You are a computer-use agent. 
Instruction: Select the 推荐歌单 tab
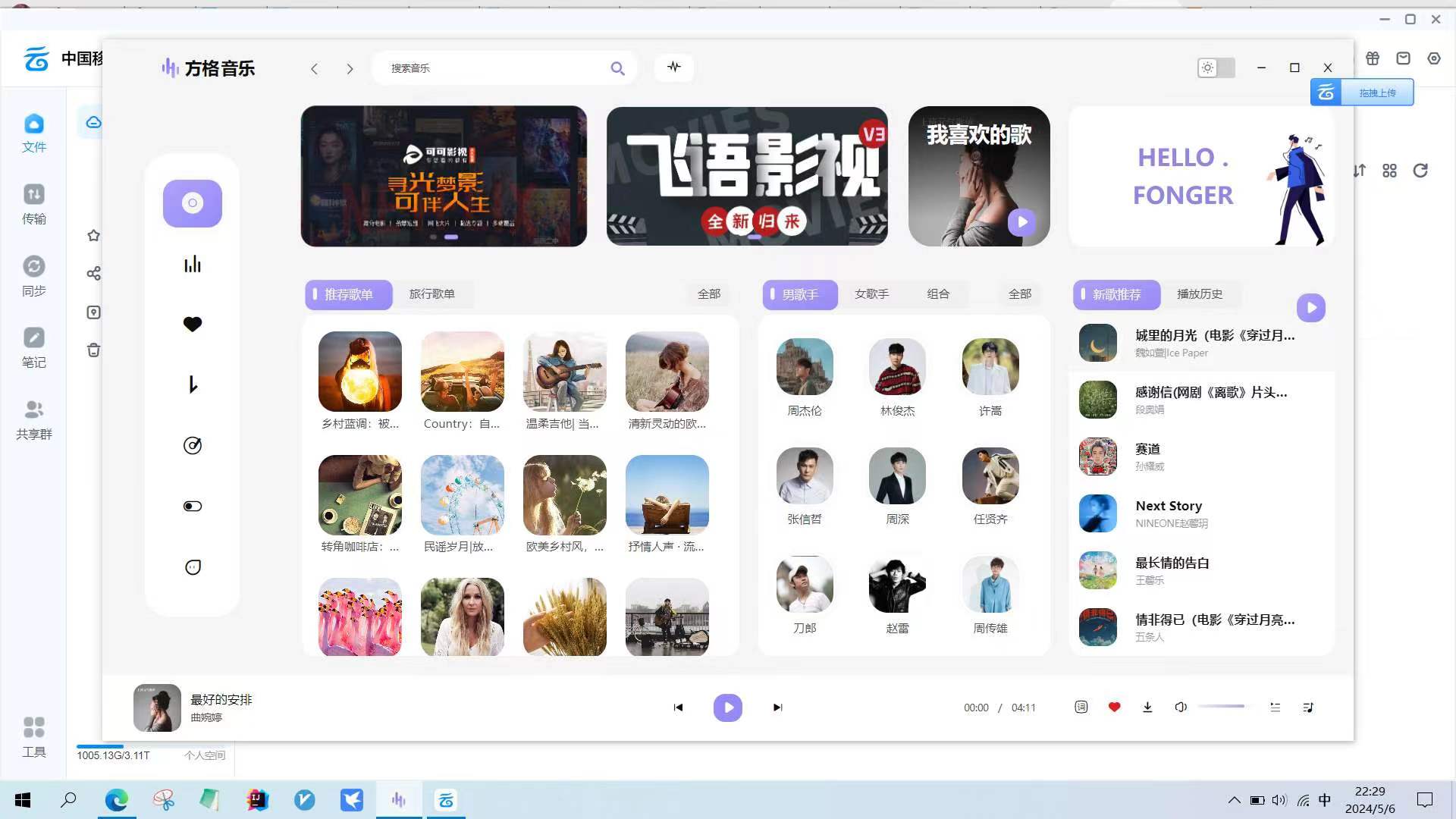tap(349, 294)
